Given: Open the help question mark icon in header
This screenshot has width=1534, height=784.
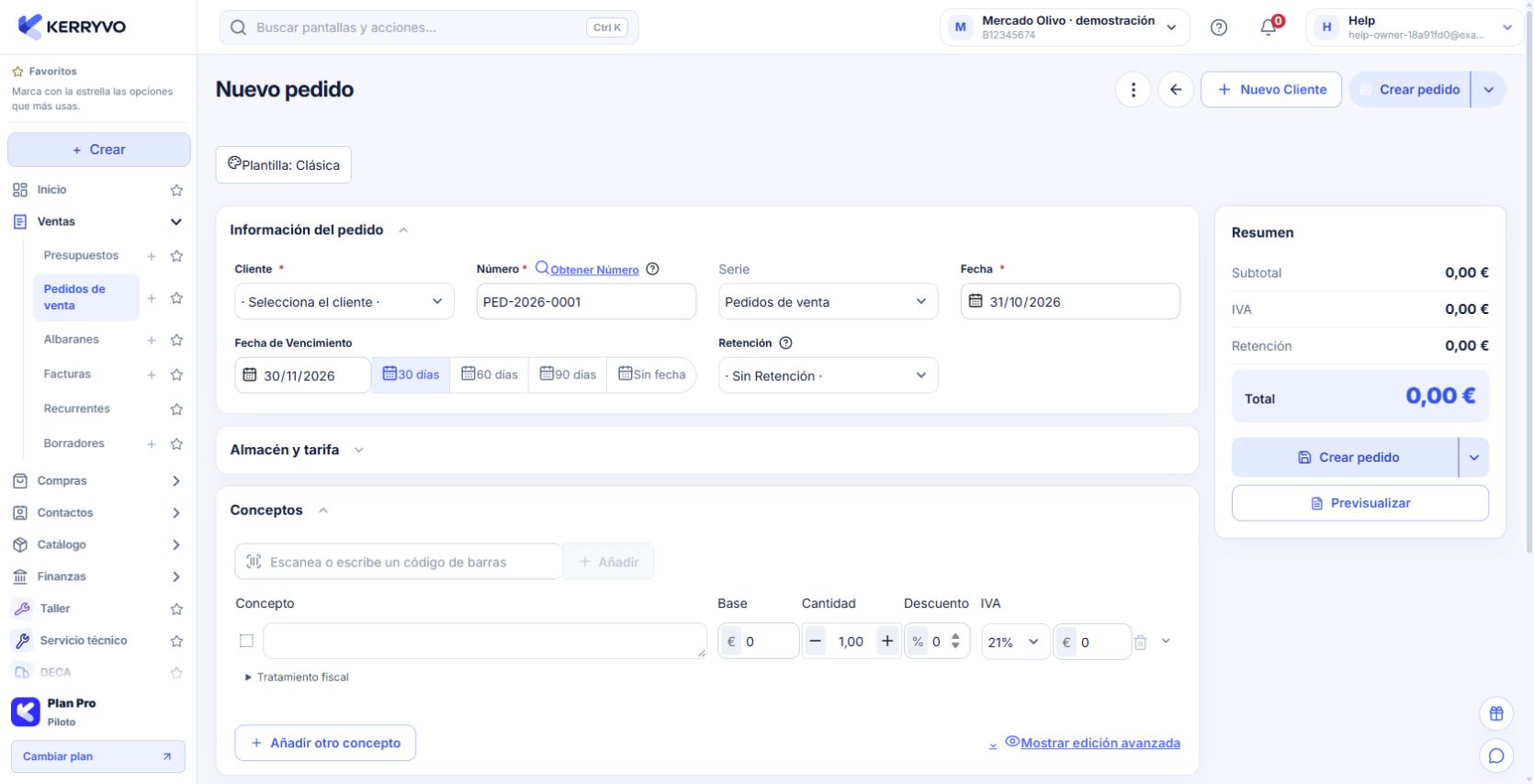Looking at the screenshot, I should 1219,28.
